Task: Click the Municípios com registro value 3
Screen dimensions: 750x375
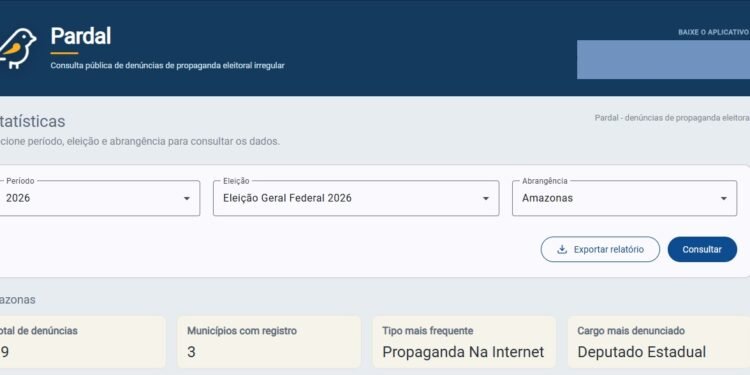Action: click(191, 353)
